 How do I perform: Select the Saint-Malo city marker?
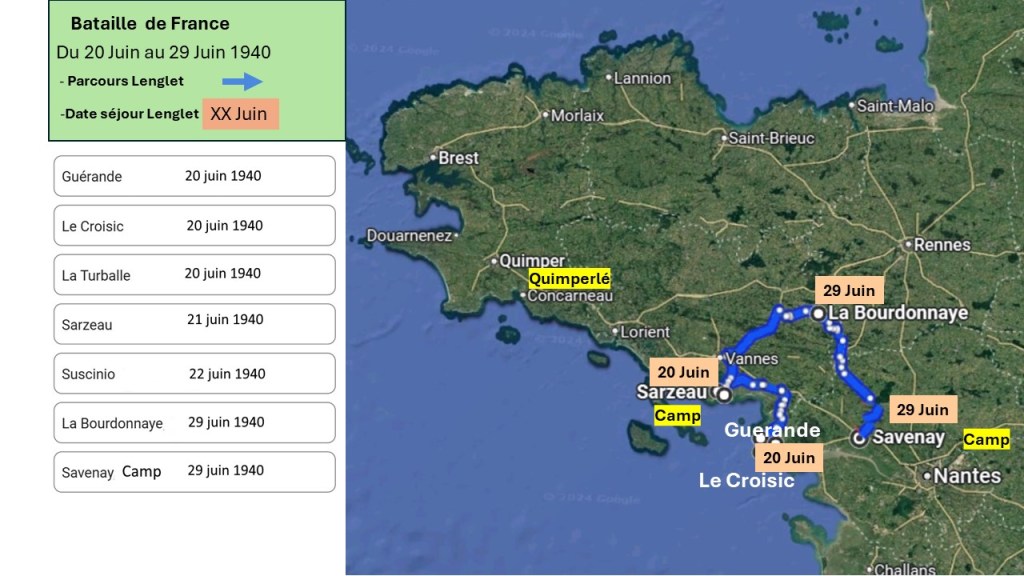tap(852, 106)
